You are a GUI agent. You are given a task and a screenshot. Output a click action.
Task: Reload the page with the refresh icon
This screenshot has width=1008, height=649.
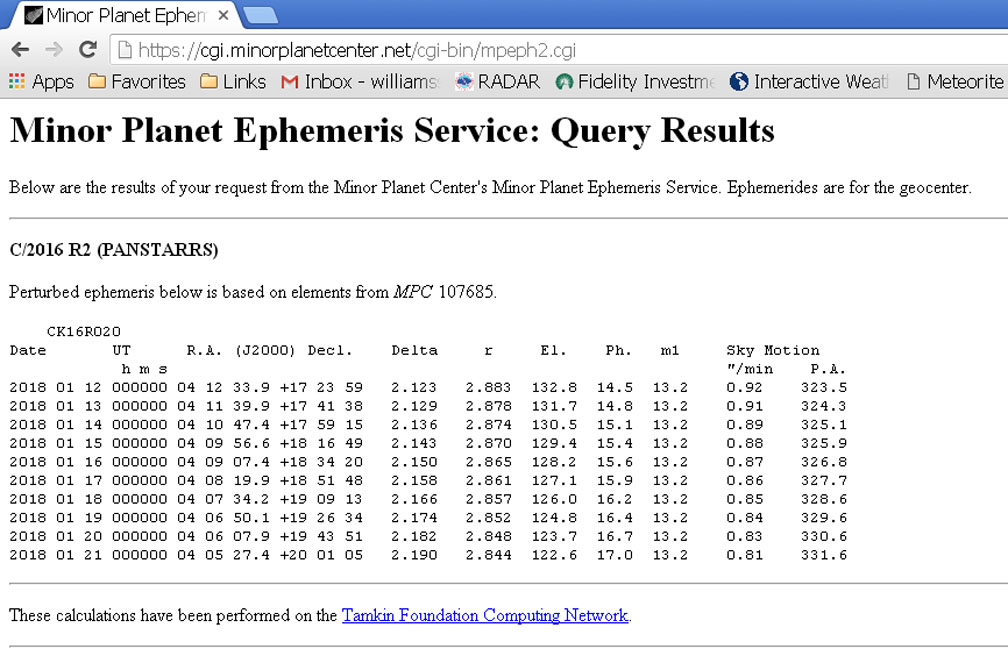(88, 50)
